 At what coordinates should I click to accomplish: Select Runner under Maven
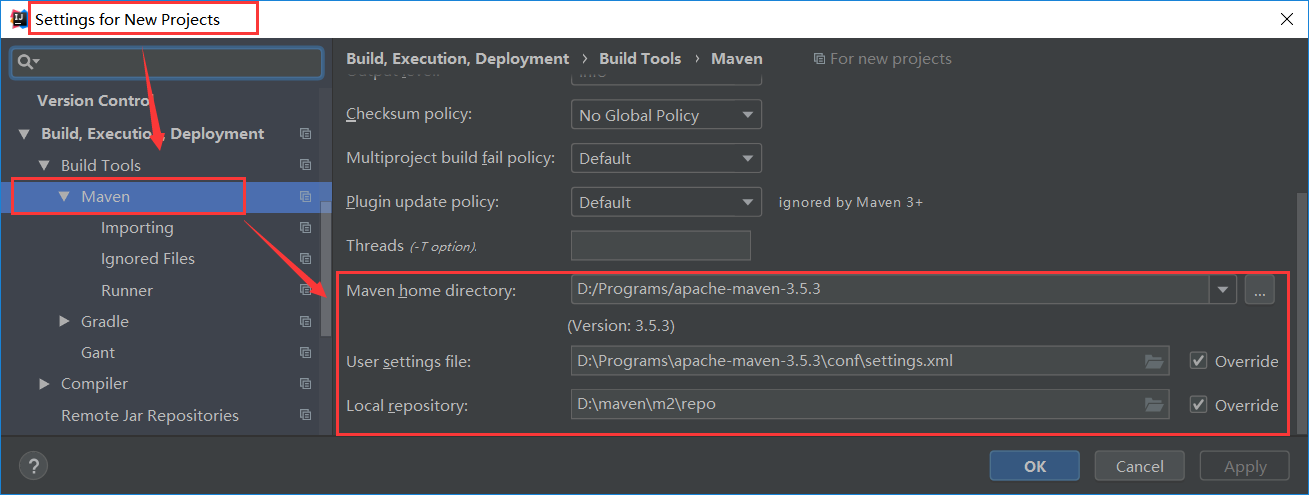pyautogui.click(x=127, y=291)
